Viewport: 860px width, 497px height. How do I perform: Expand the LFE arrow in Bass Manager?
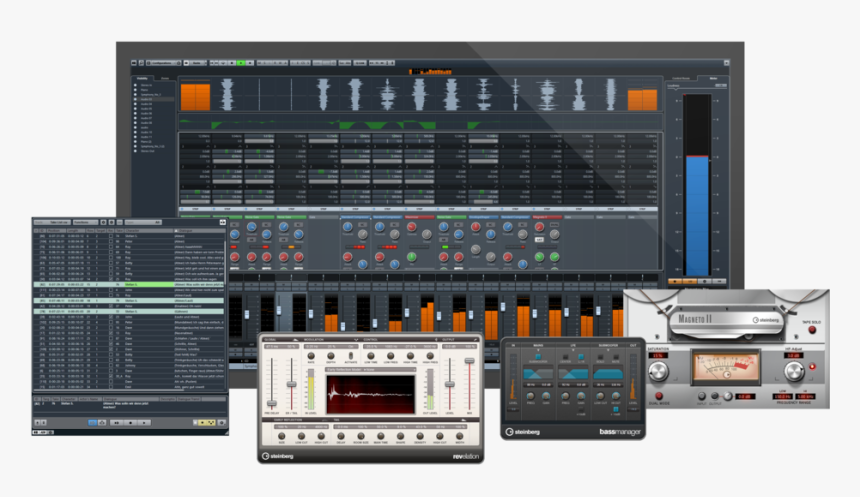point(573,349)
